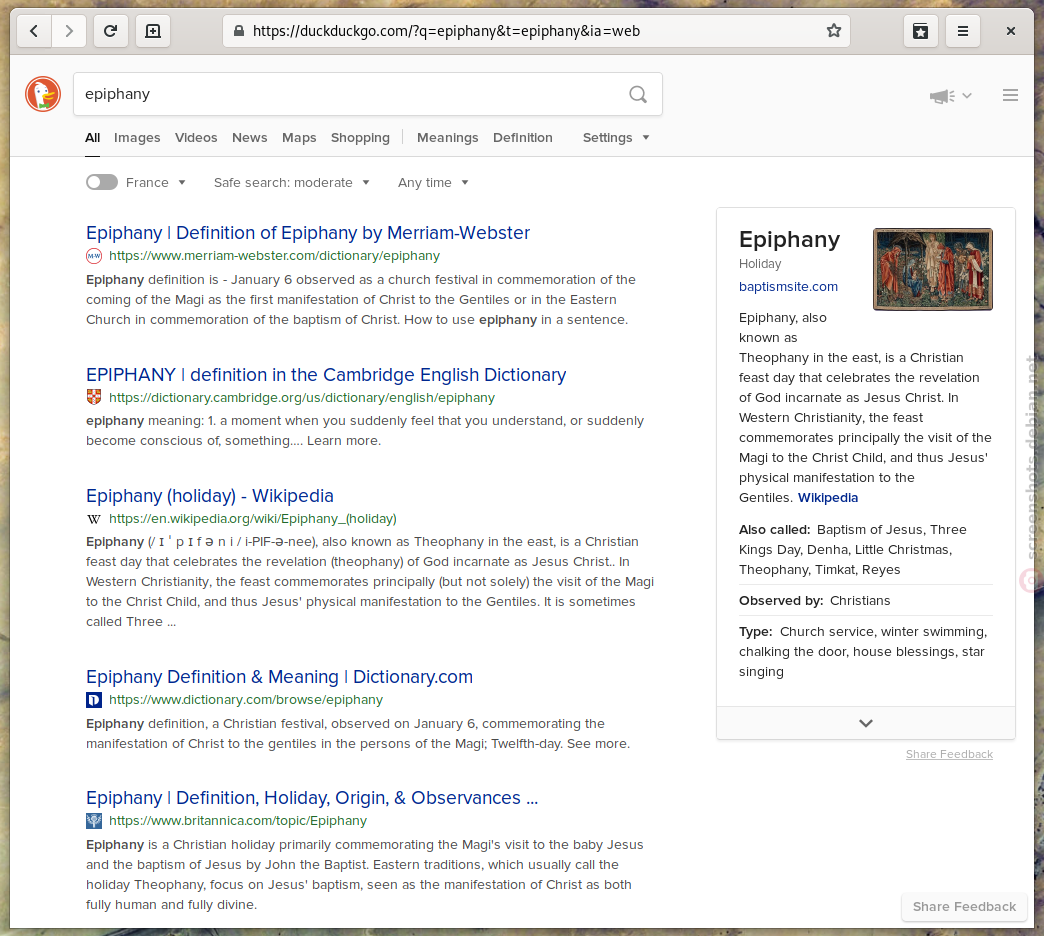Click the 'Type:' label in info panel
Screen dimensions: 1044x936
point(756,632)
